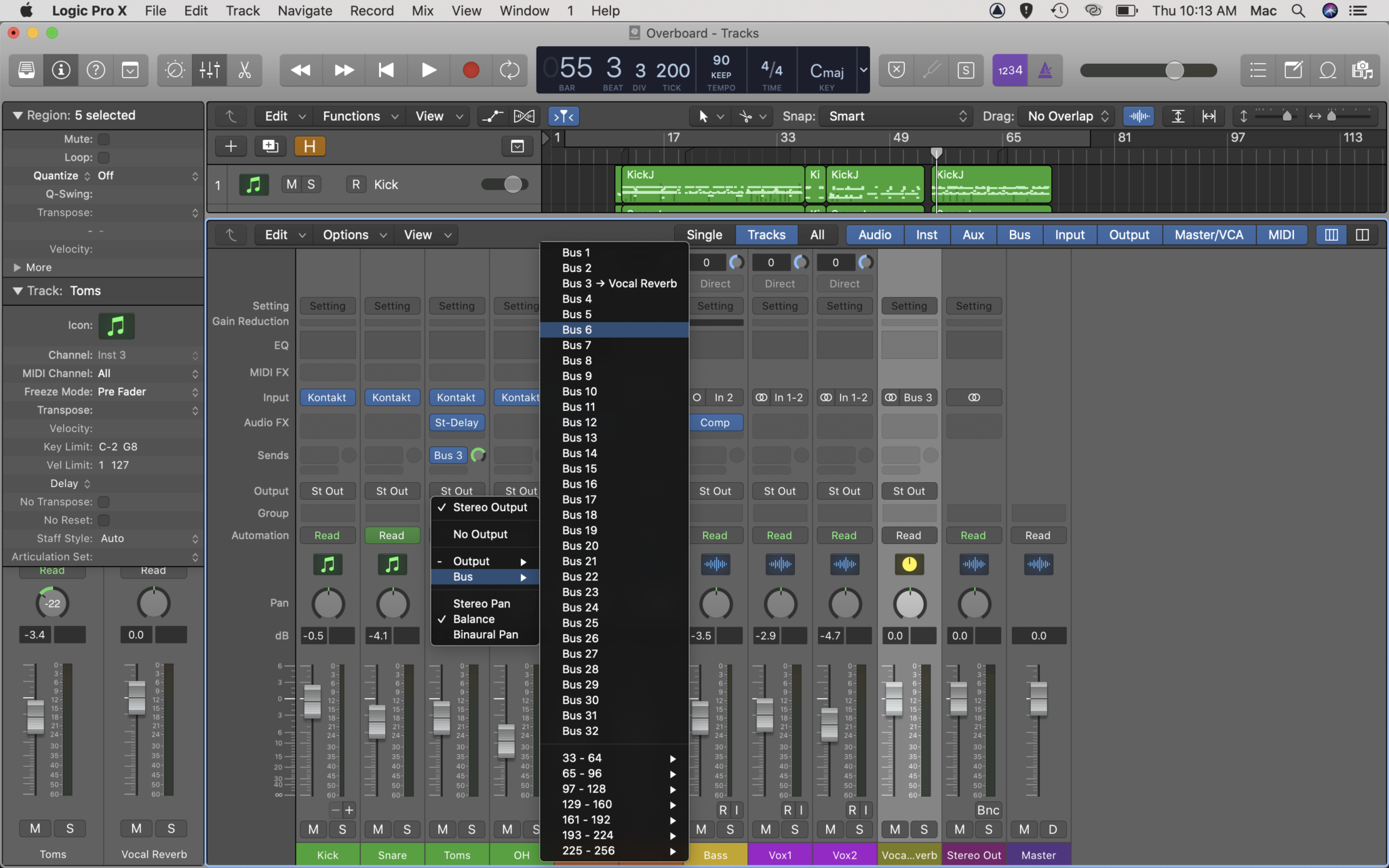Open the Navigate menu
The width and height of the screenshot is (1389, 868).
click(x=305, y=10)
